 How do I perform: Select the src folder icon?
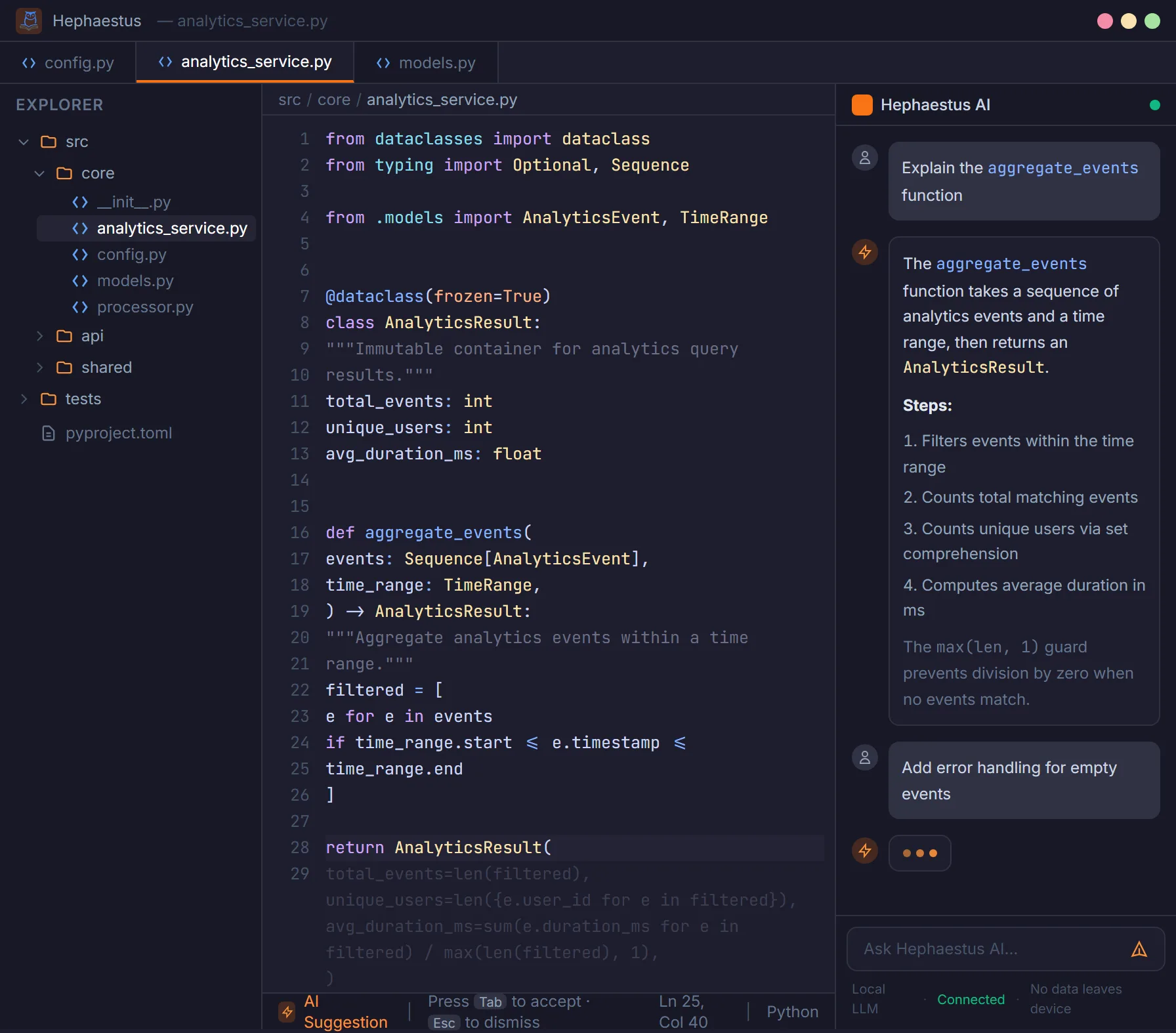(49, 142)
